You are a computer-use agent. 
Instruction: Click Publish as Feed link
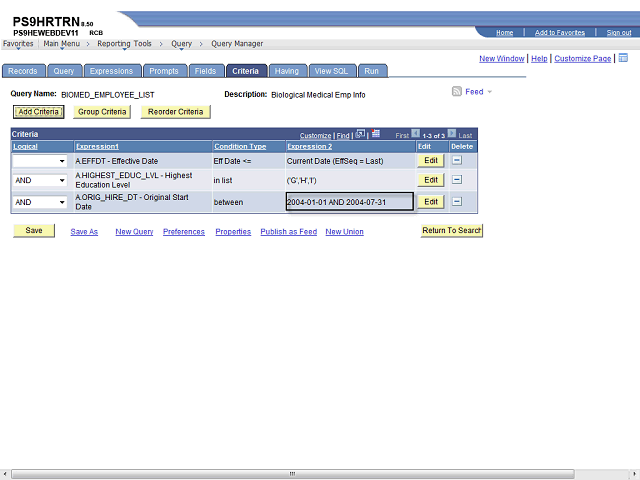click(289, 232)
